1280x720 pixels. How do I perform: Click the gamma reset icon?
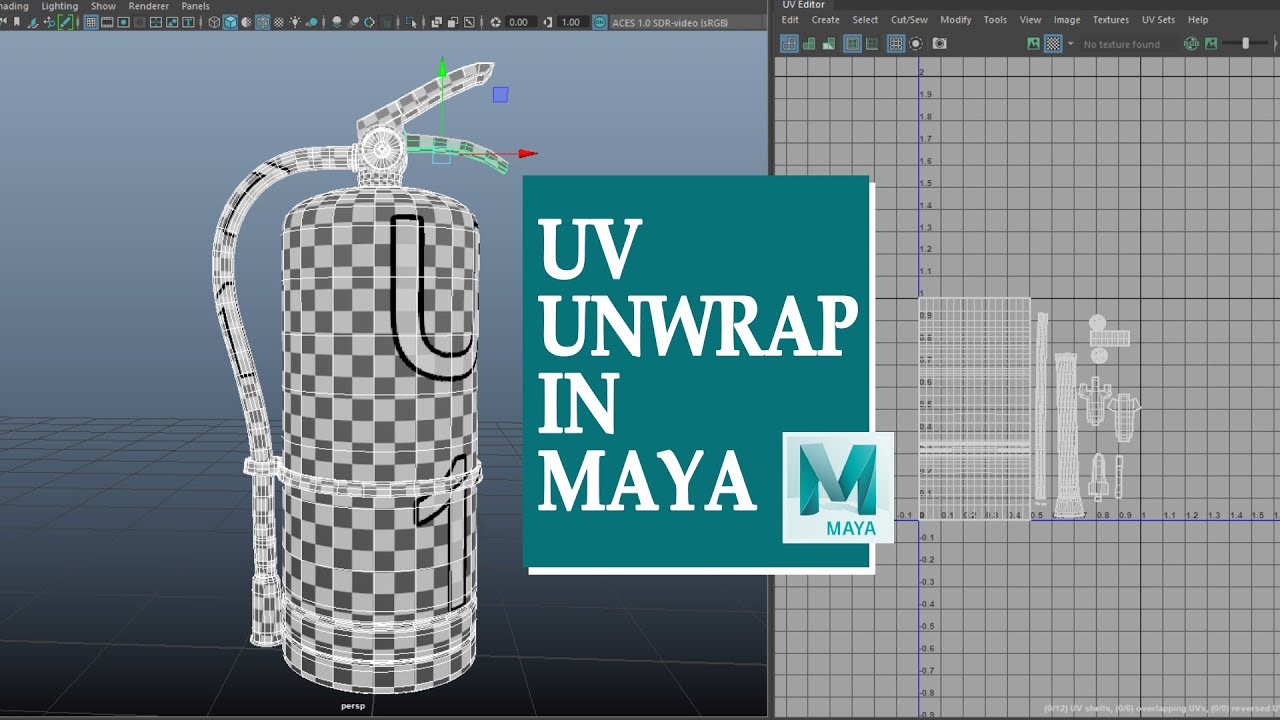pos(547,22)
